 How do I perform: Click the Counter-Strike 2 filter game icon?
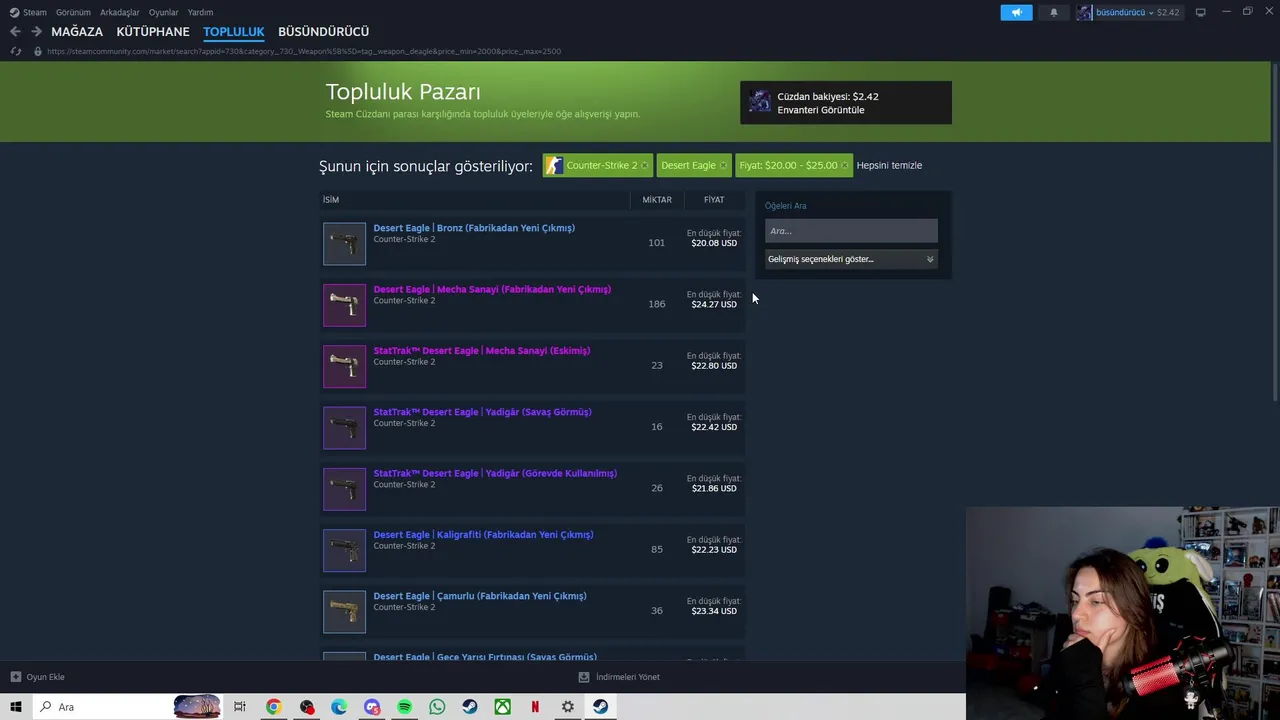(553, 165)
